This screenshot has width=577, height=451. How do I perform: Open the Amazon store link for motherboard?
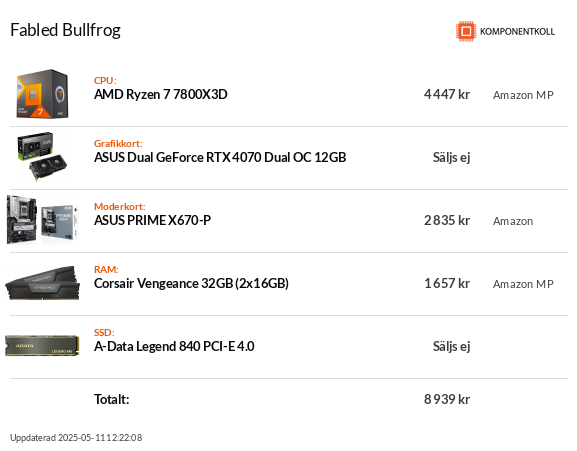[x=513, y=221]
